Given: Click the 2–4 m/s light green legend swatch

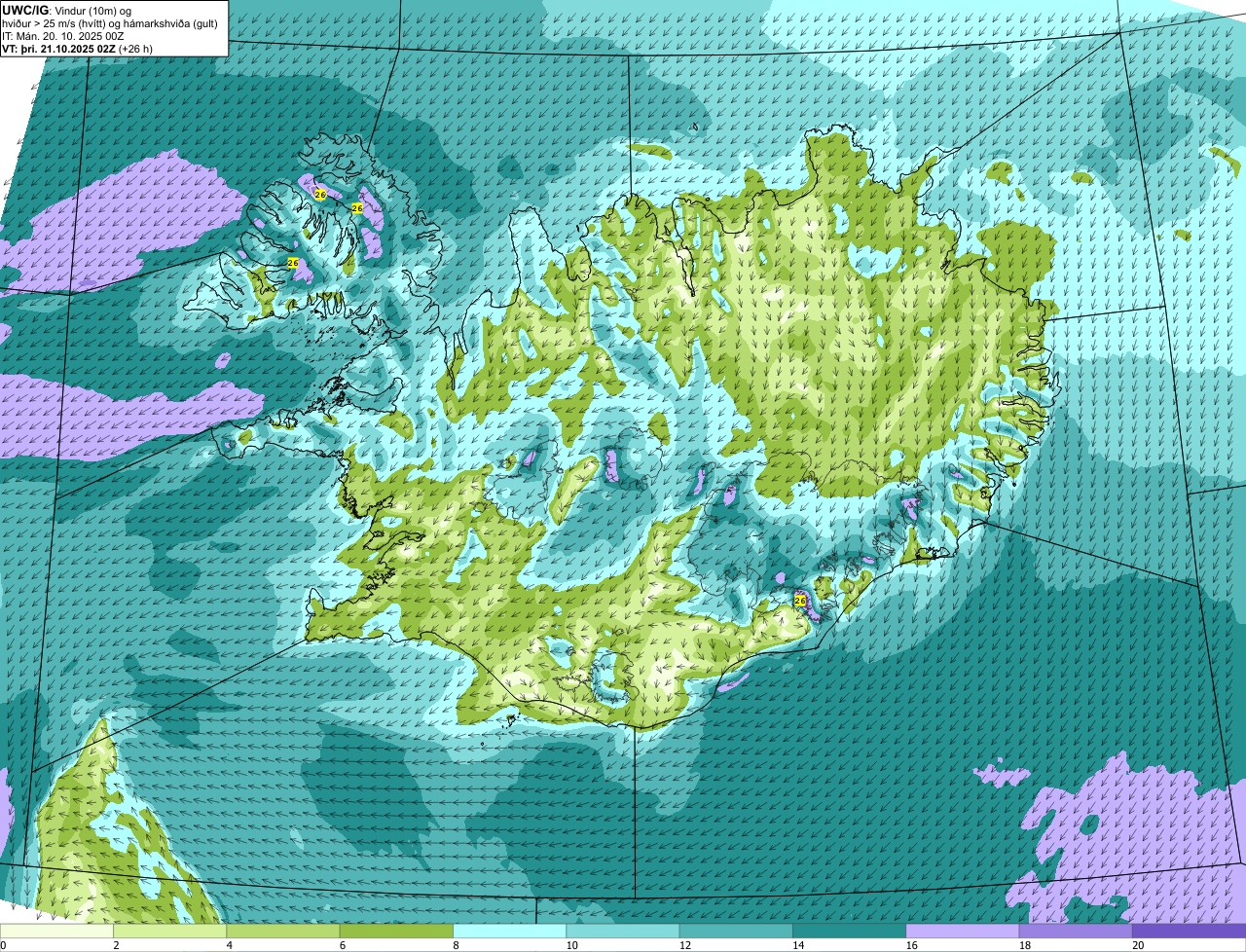Looking at the screenshot, I should point(171,932).
